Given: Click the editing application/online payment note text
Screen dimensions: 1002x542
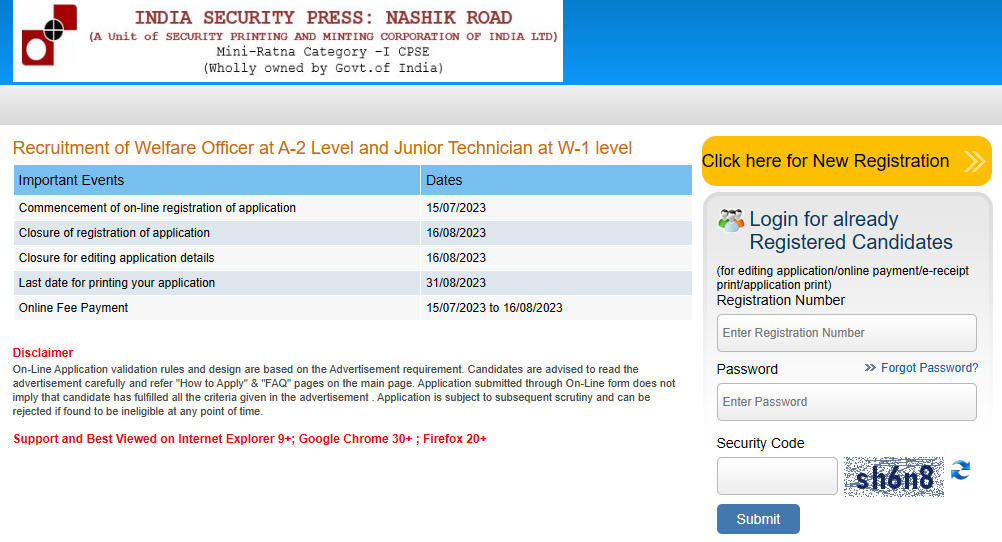Looking at the screenshot, I should click(x=842, y=277).
